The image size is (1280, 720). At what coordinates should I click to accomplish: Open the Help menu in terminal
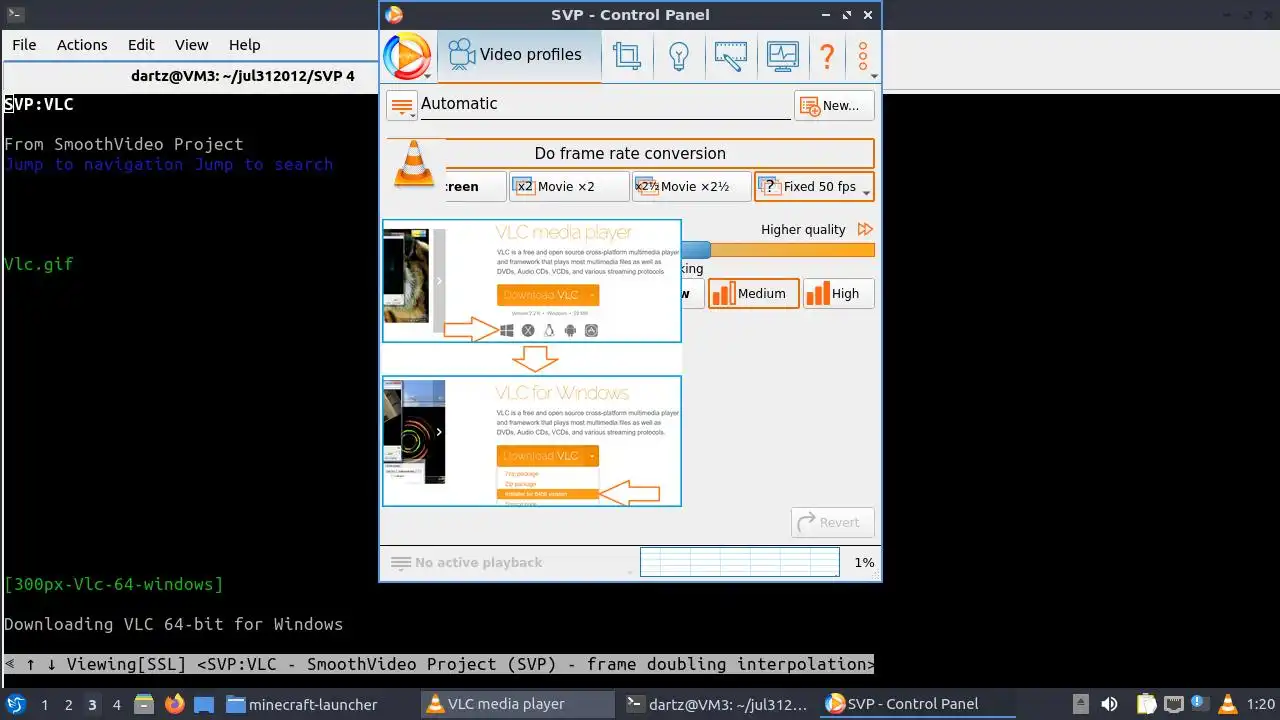click(245, 45)
